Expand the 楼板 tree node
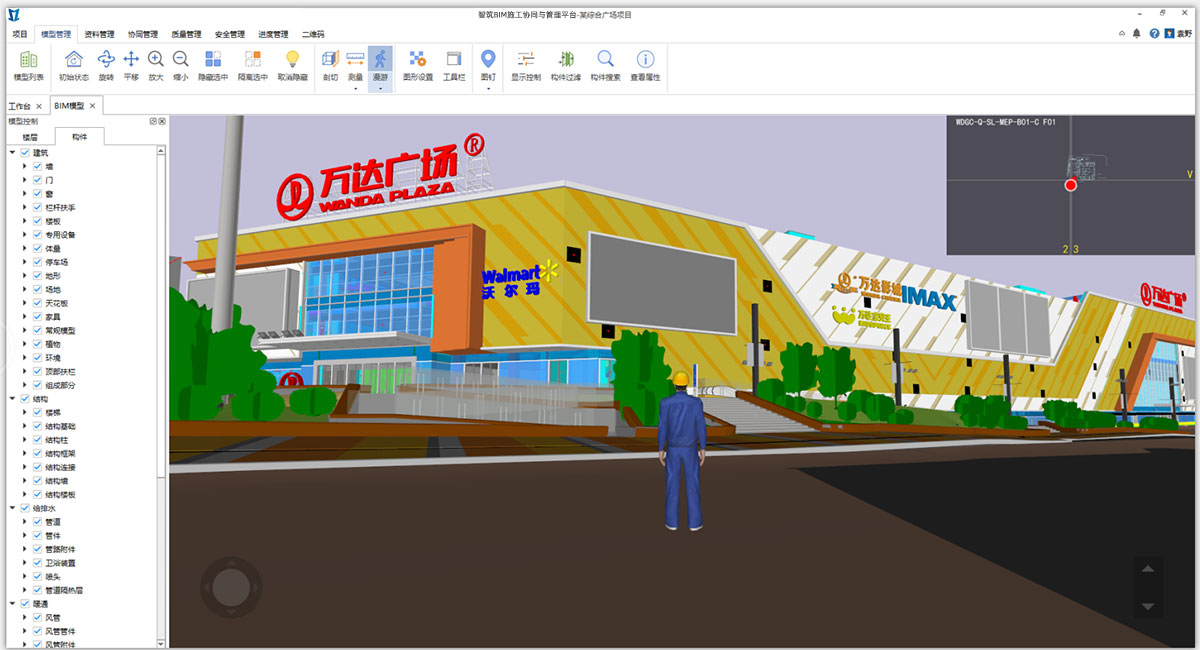The width and height of the screenshot is (1200, 650). (x=25, y=221)
